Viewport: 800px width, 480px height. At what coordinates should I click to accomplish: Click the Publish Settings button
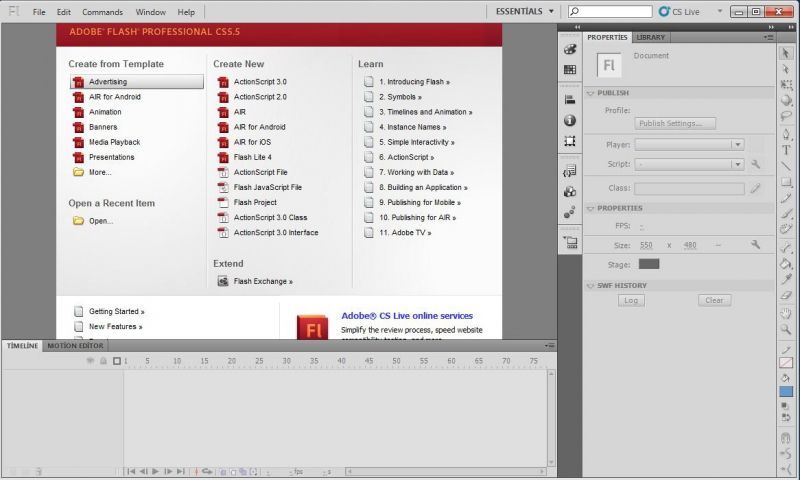pyautogui.click(x=675, y=123)
